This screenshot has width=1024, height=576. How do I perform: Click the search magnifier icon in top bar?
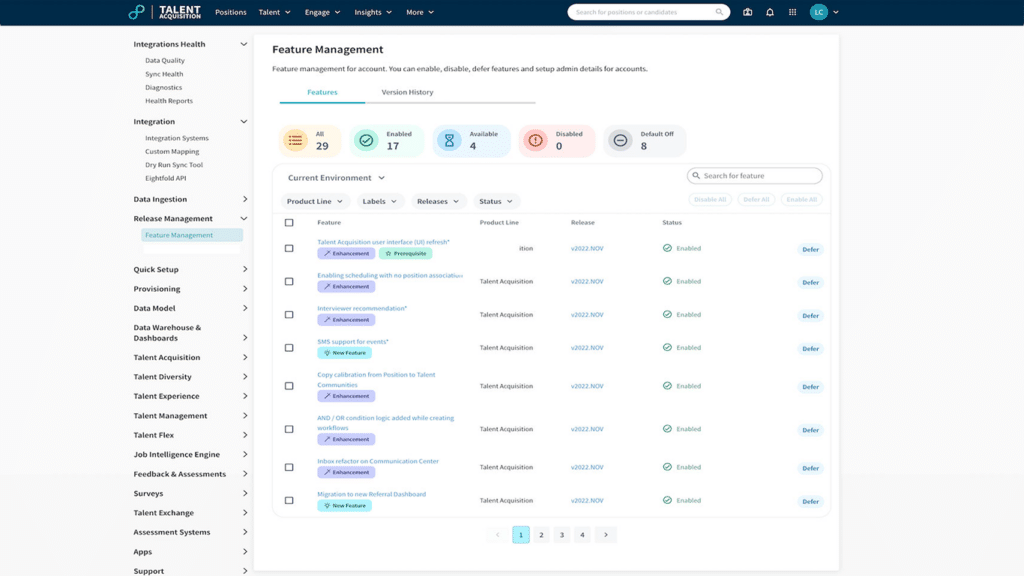(x=719, y=12)
